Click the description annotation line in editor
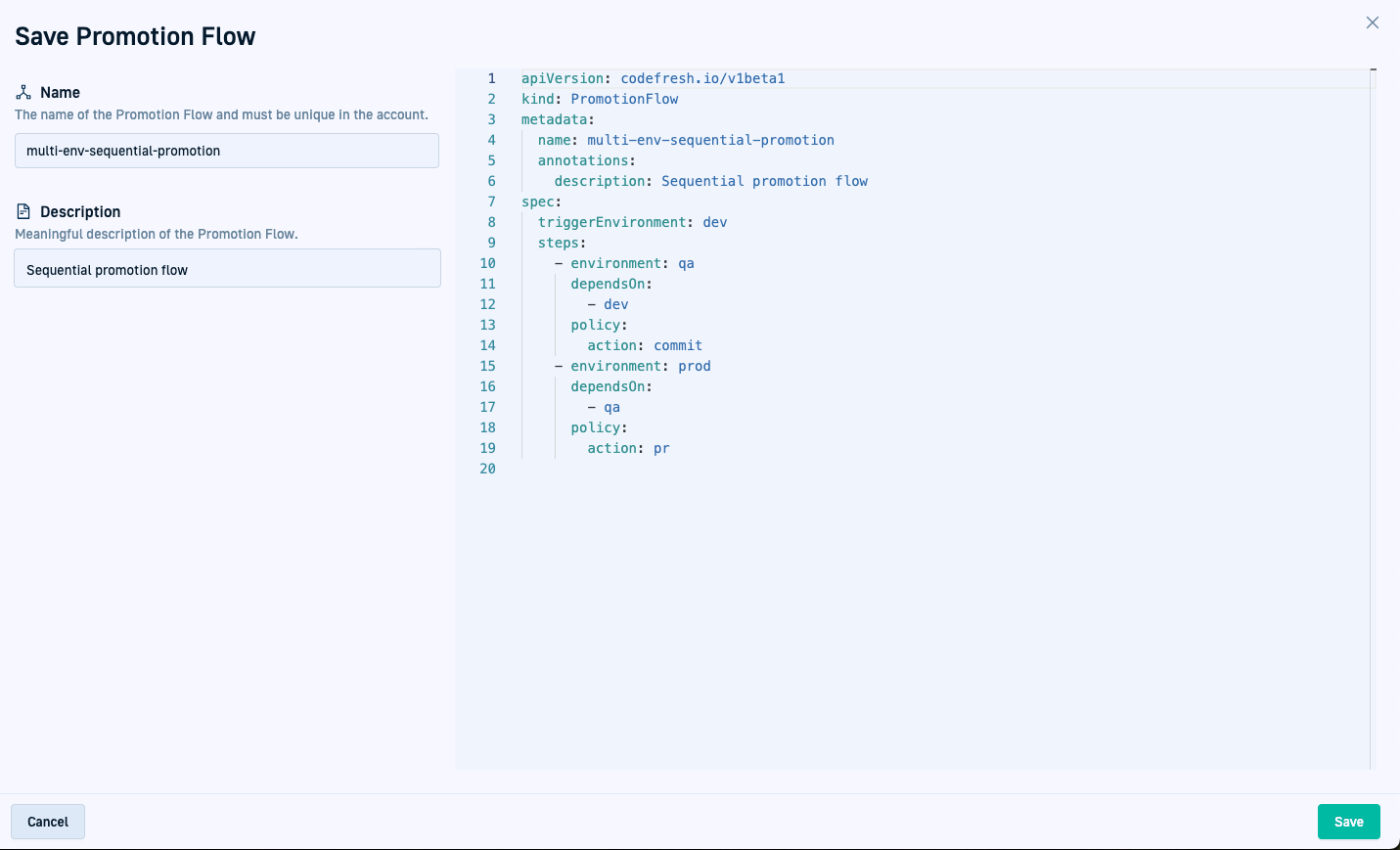 [710, 181]
